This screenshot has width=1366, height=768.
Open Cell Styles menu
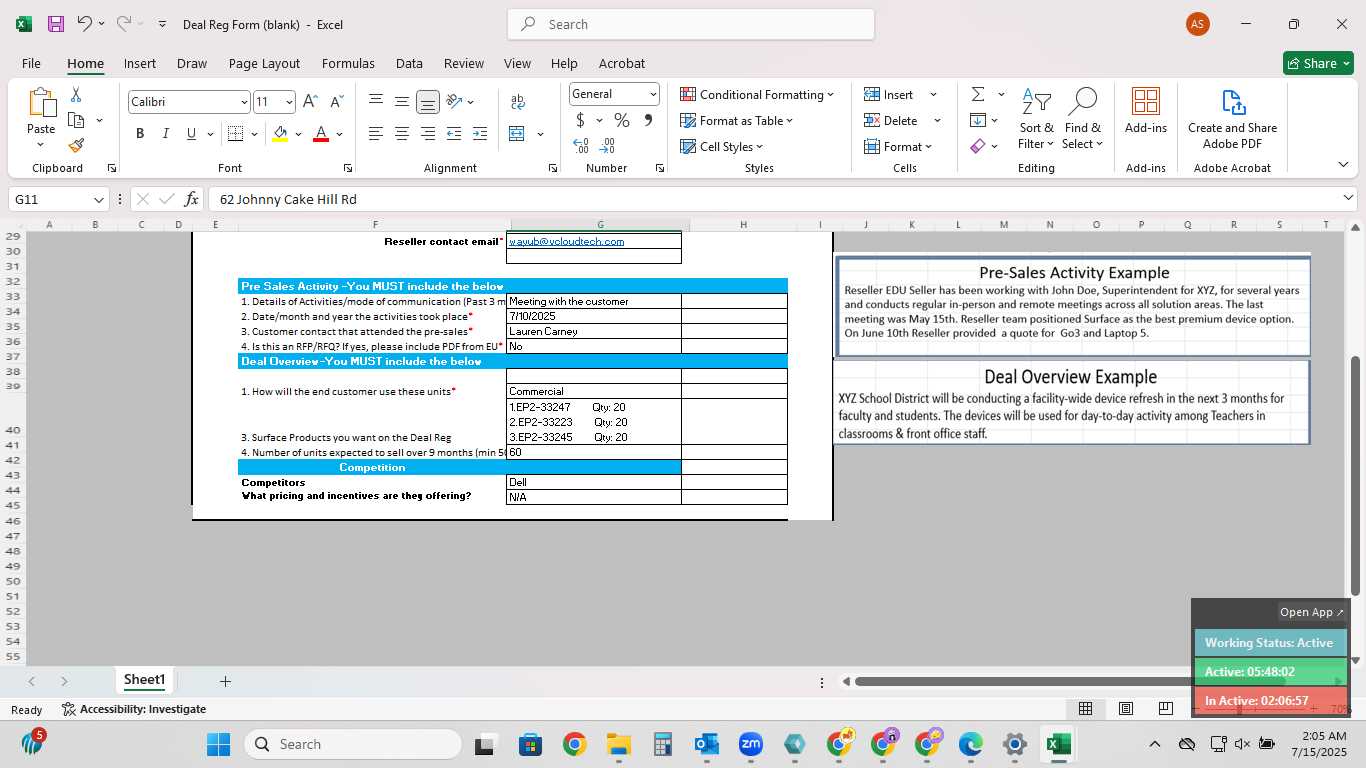pyautogui.click(x=721, y=146)
